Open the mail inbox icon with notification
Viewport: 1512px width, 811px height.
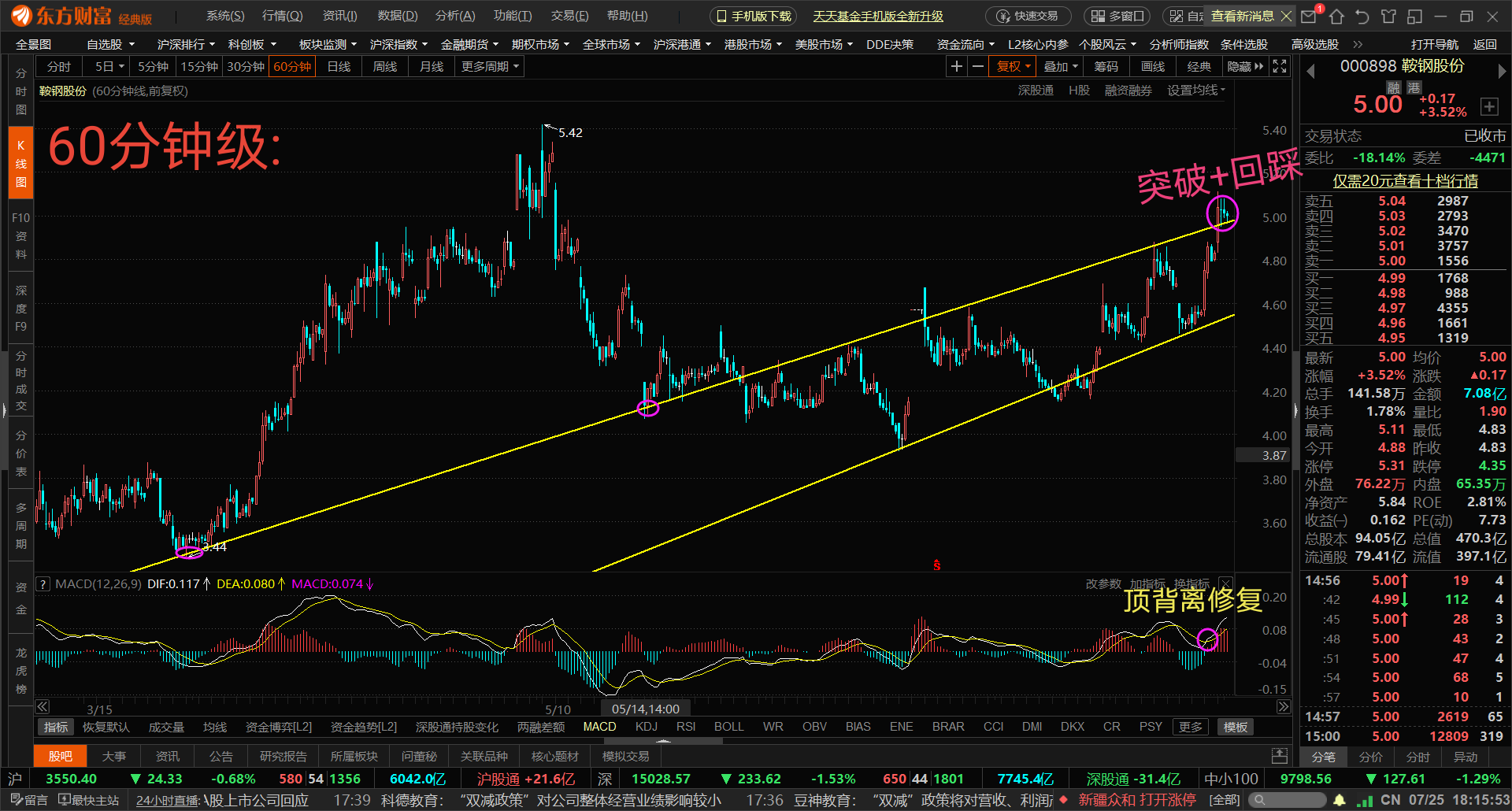(1310, 16)
